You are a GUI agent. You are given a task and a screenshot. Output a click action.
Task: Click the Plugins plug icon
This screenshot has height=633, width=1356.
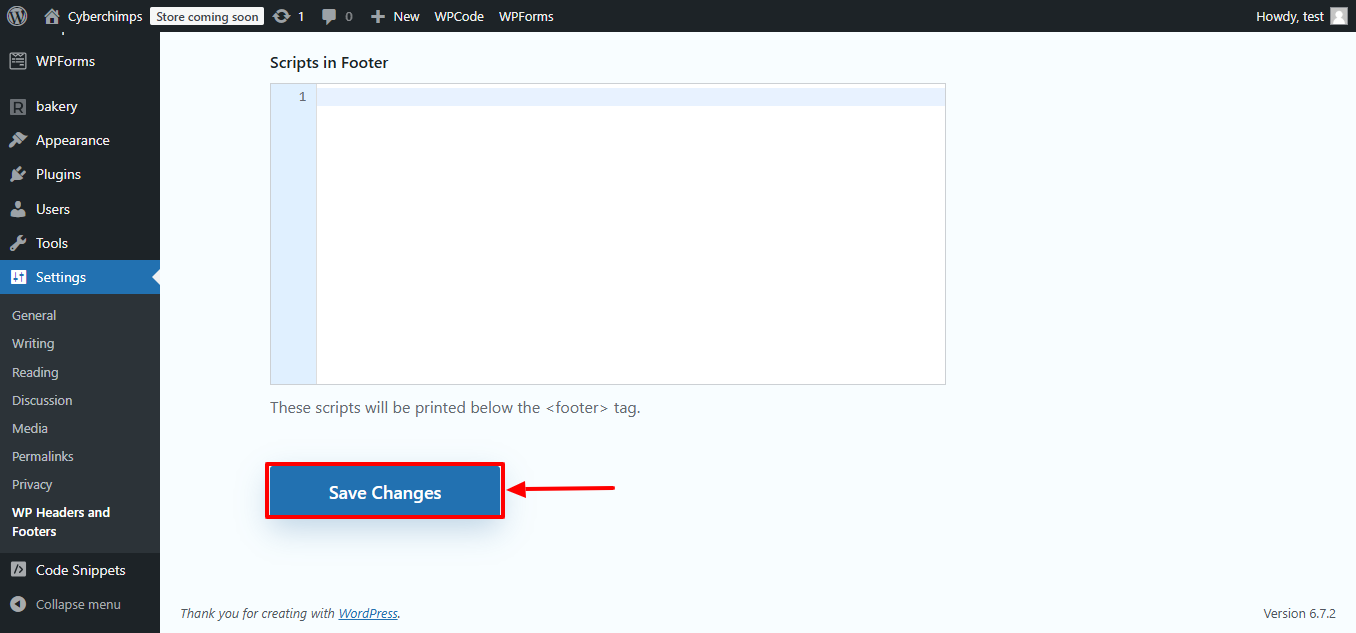[x=18, y=174]
